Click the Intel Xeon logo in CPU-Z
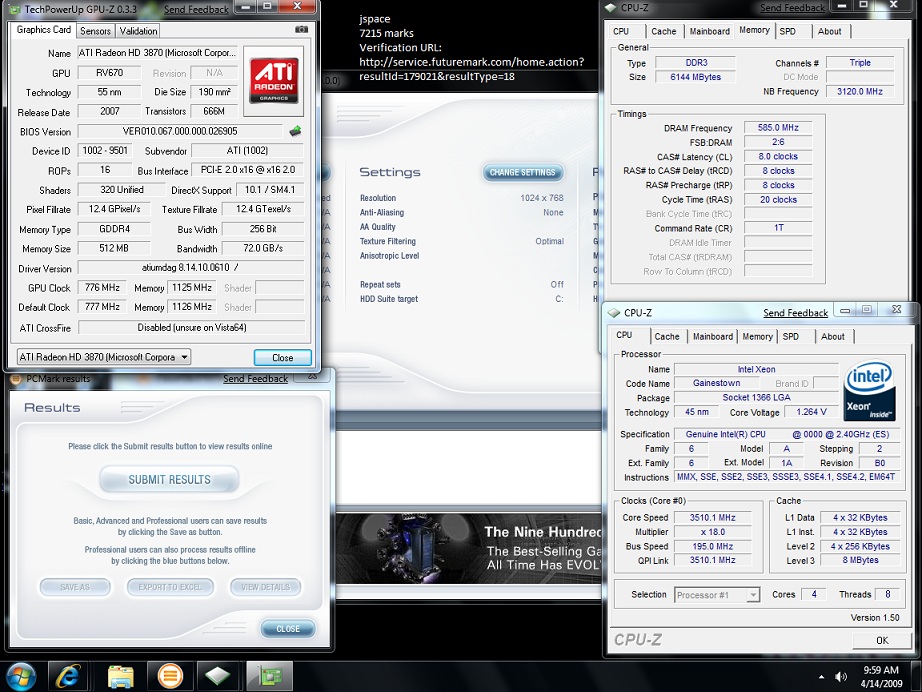The image size is (922, 692). (x=869, y=390)
